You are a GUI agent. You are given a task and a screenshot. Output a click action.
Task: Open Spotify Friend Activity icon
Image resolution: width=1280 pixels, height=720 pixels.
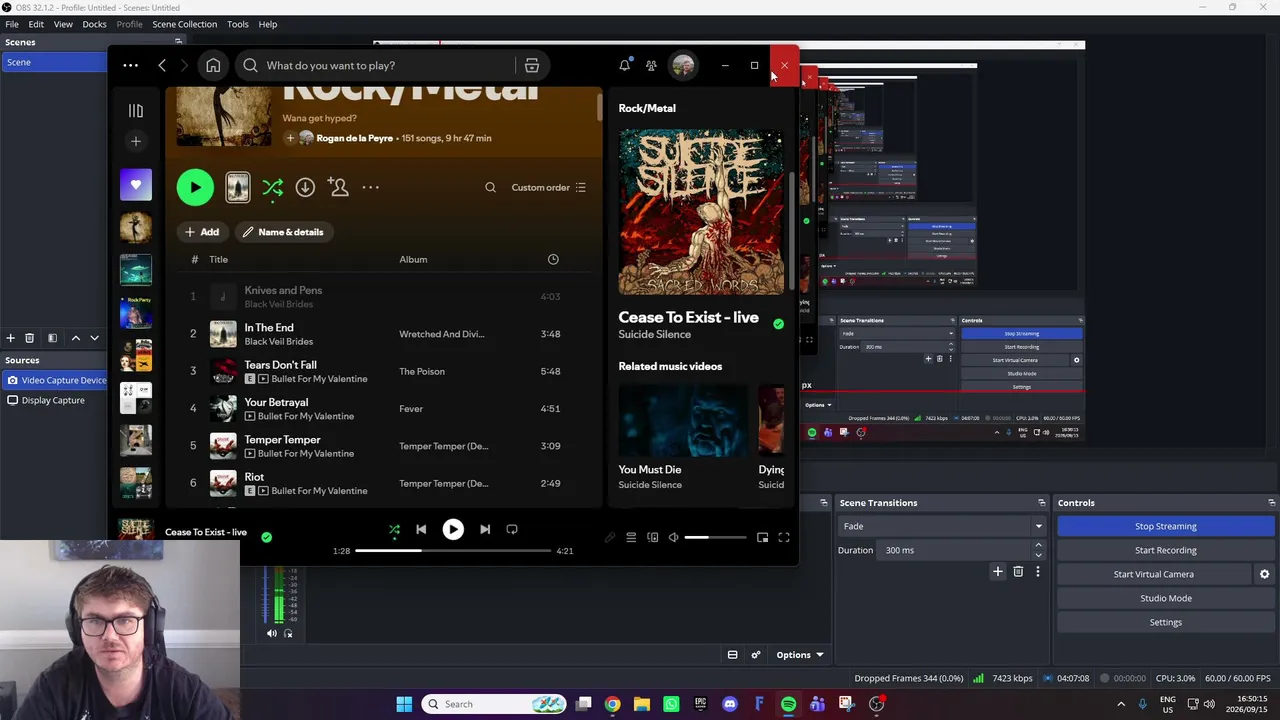pos(651,65)
